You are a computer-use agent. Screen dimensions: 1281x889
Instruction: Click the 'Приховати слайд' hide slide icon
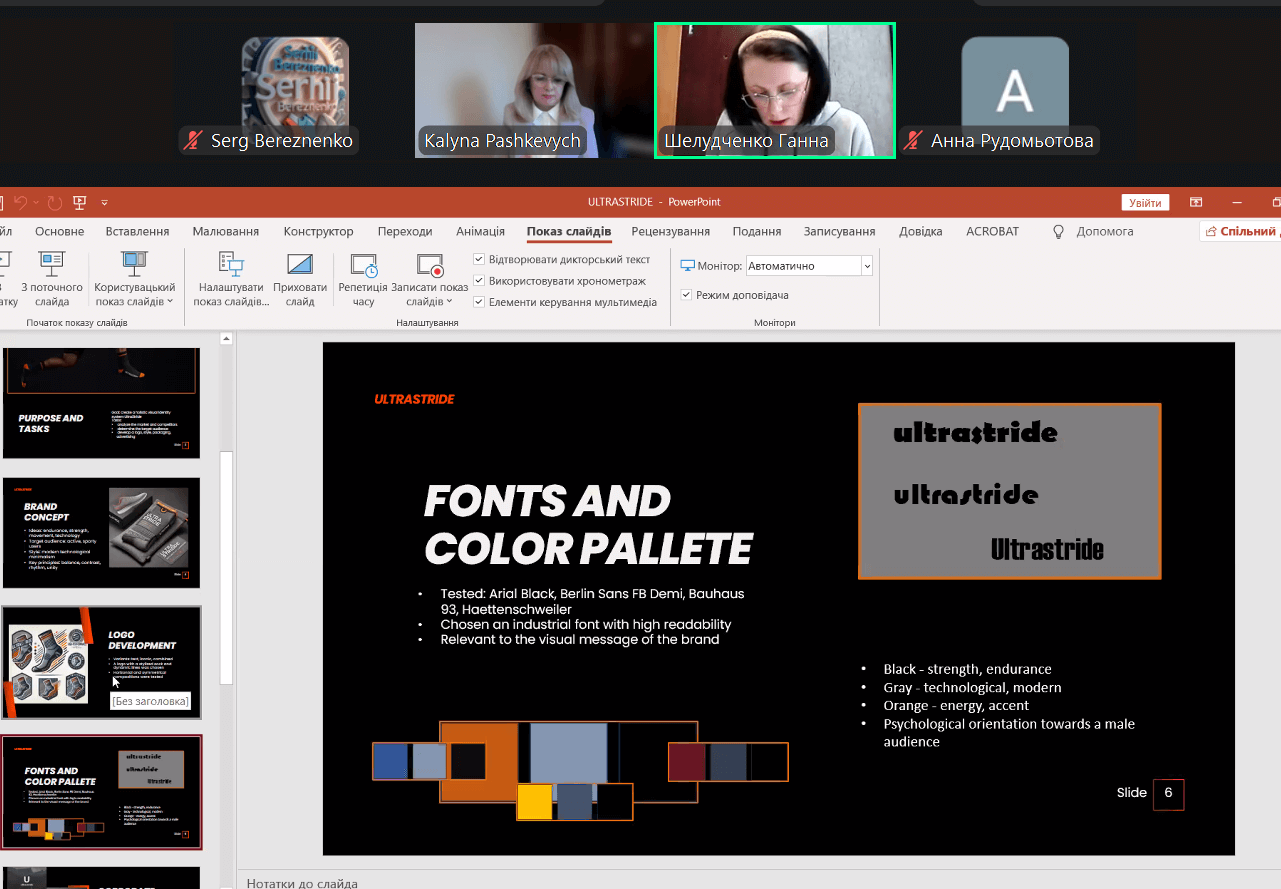[x=300, y=265]
